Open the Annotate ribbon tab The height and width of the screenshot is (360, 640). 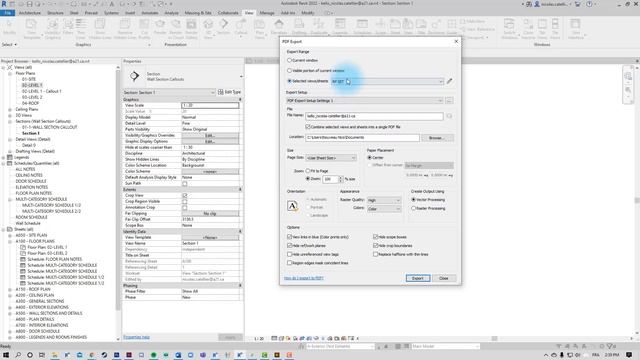click(x=149, y=13)
